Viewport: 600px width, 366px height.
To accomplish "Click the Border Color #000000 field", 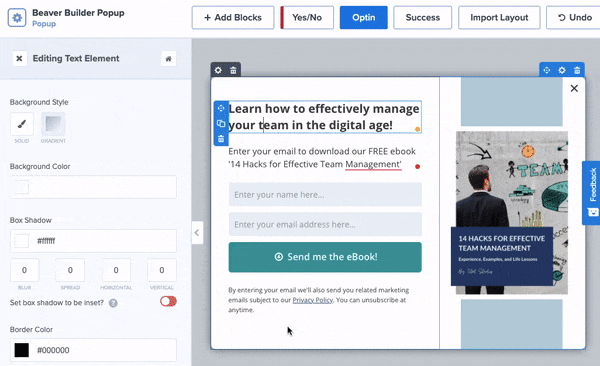I will click(93, 350).
